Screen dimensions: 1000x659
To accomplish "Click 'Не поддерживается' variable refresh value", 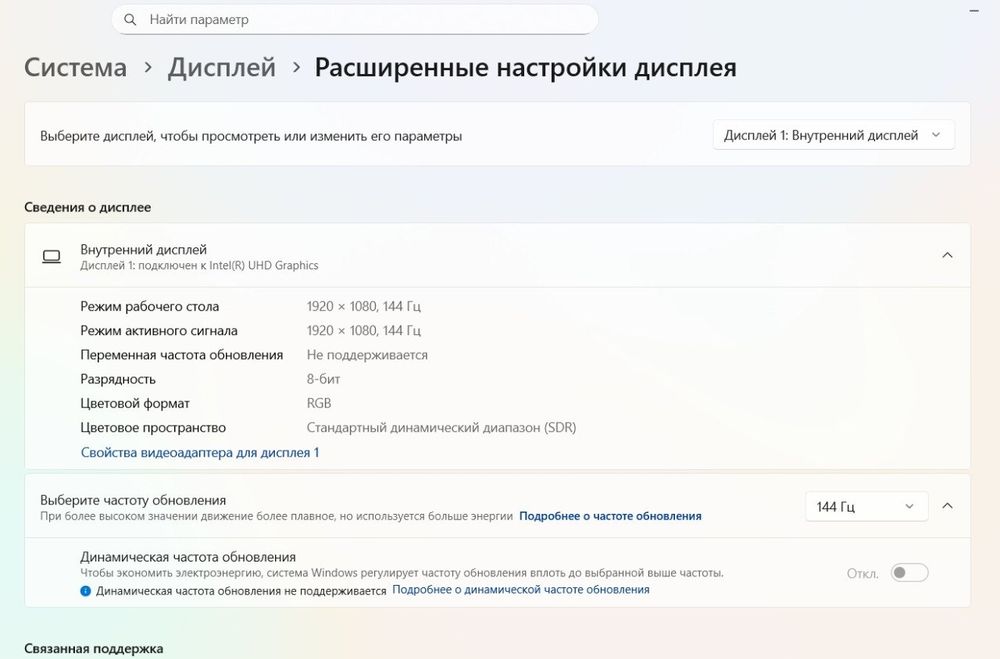I will 367,355.
